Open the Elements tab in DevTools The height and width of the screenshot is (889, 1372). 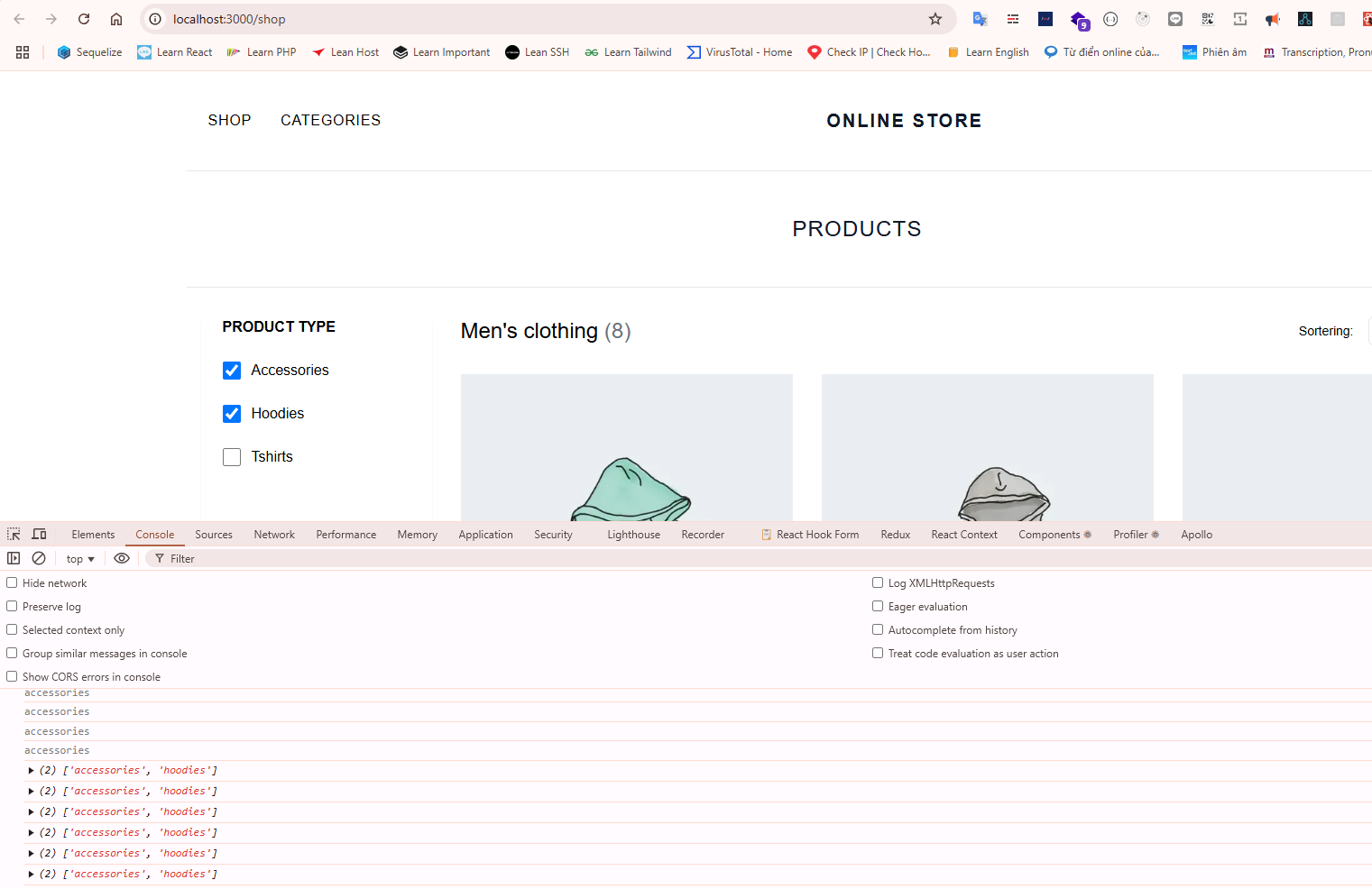[x=93, y=535]
